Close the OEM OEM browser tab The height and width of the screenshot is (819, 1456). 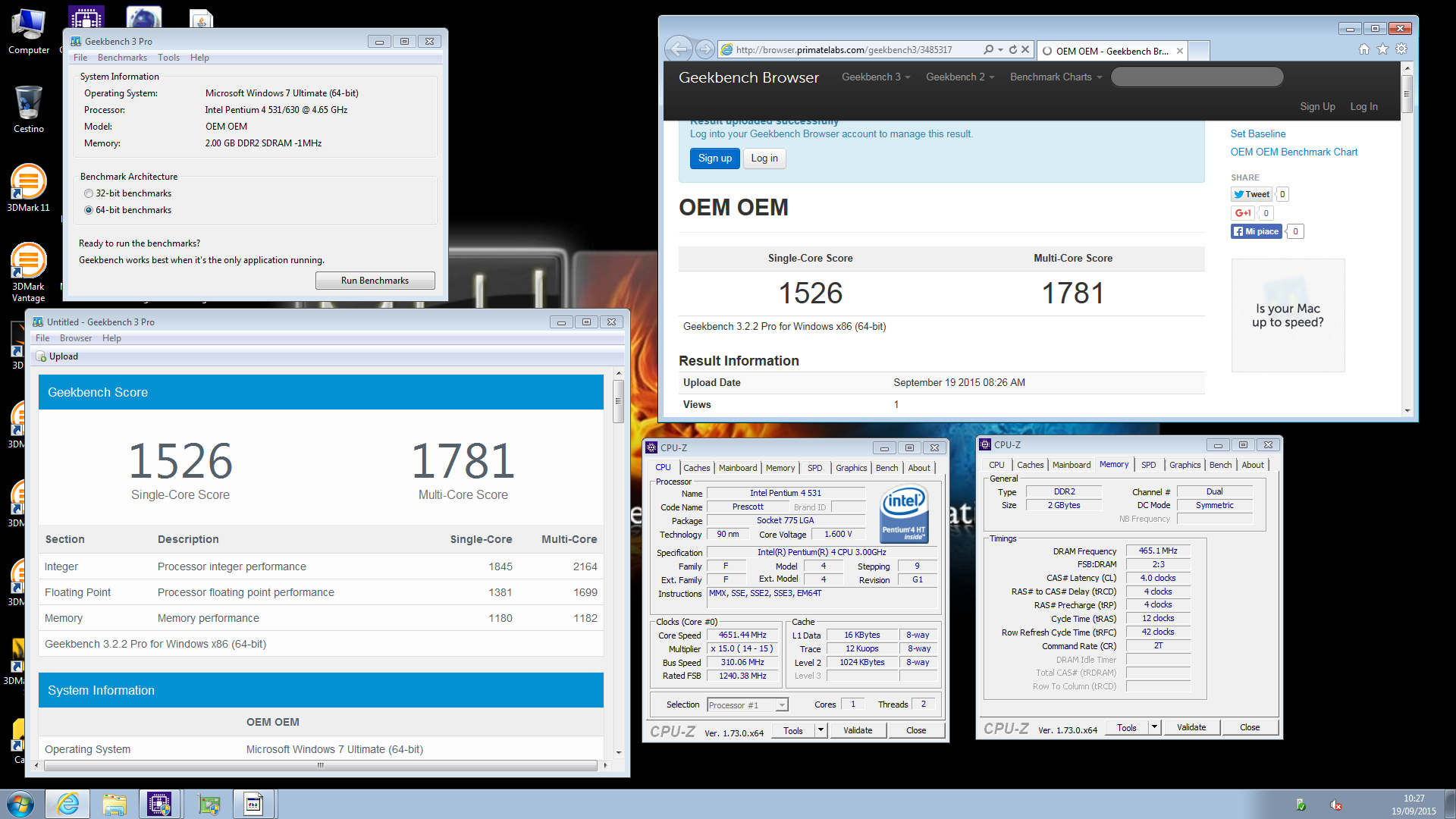1180,51
